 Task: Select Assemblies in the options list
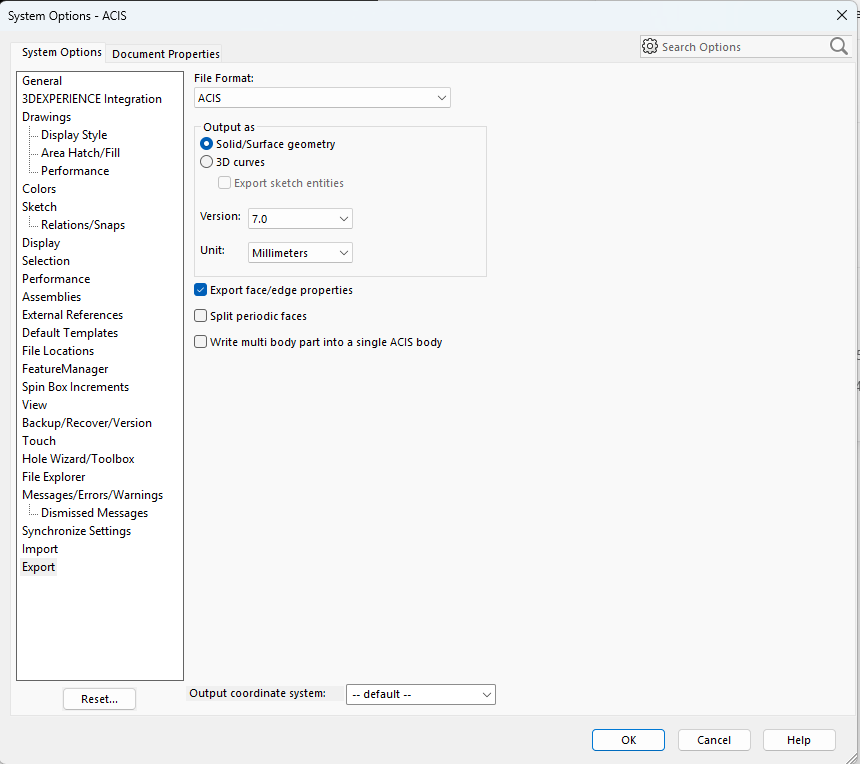(x=52, y=297)
